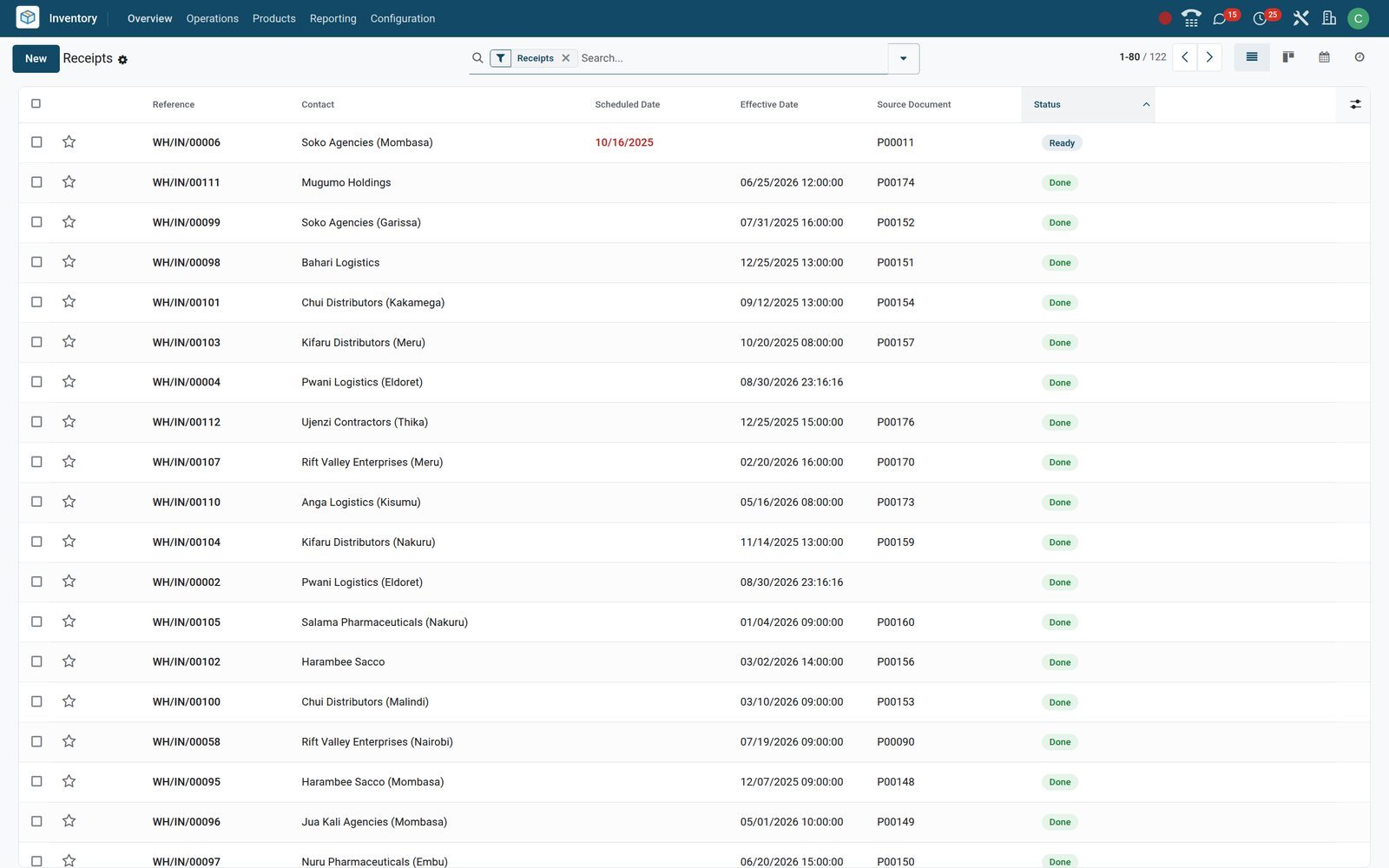The width and height of the screenshot is (1389, 868).
Task: Open the developer tools wrench icon
Action: 1300,18
